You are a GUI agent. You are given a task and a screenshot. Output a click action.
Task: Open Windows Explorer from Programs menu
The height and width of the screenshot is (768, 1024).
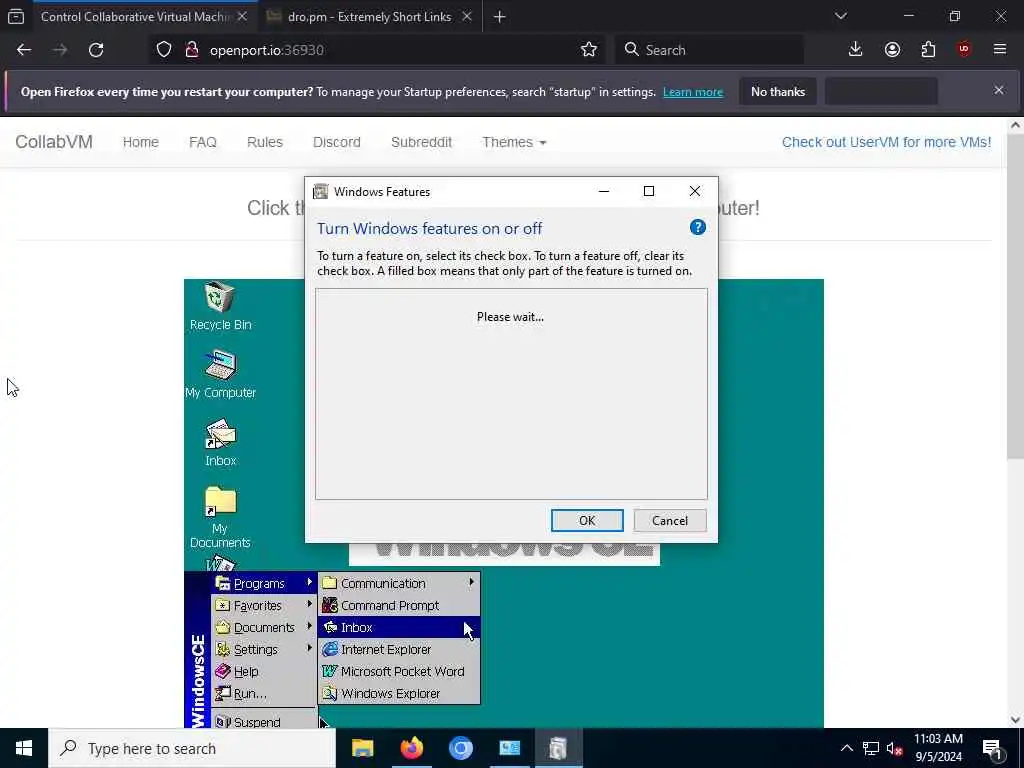pos(399,693)
